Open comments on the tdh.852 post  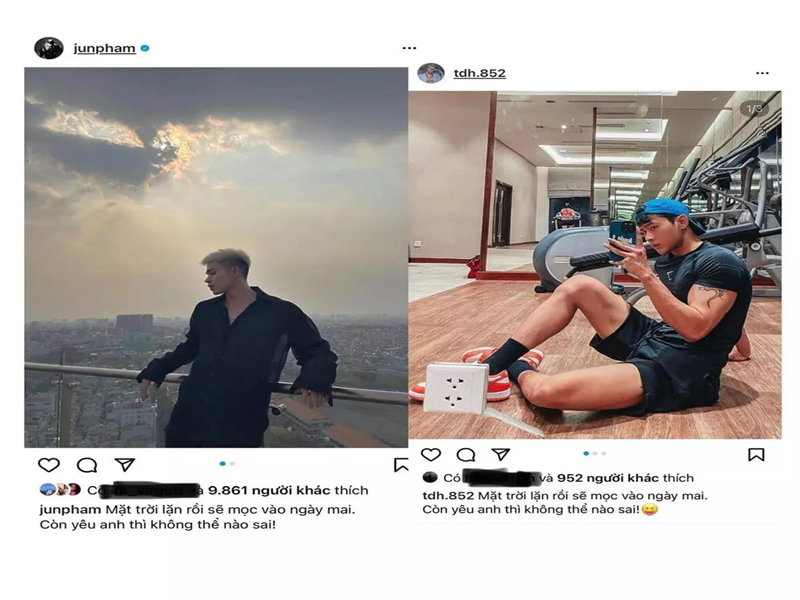[x=466, y=455]
